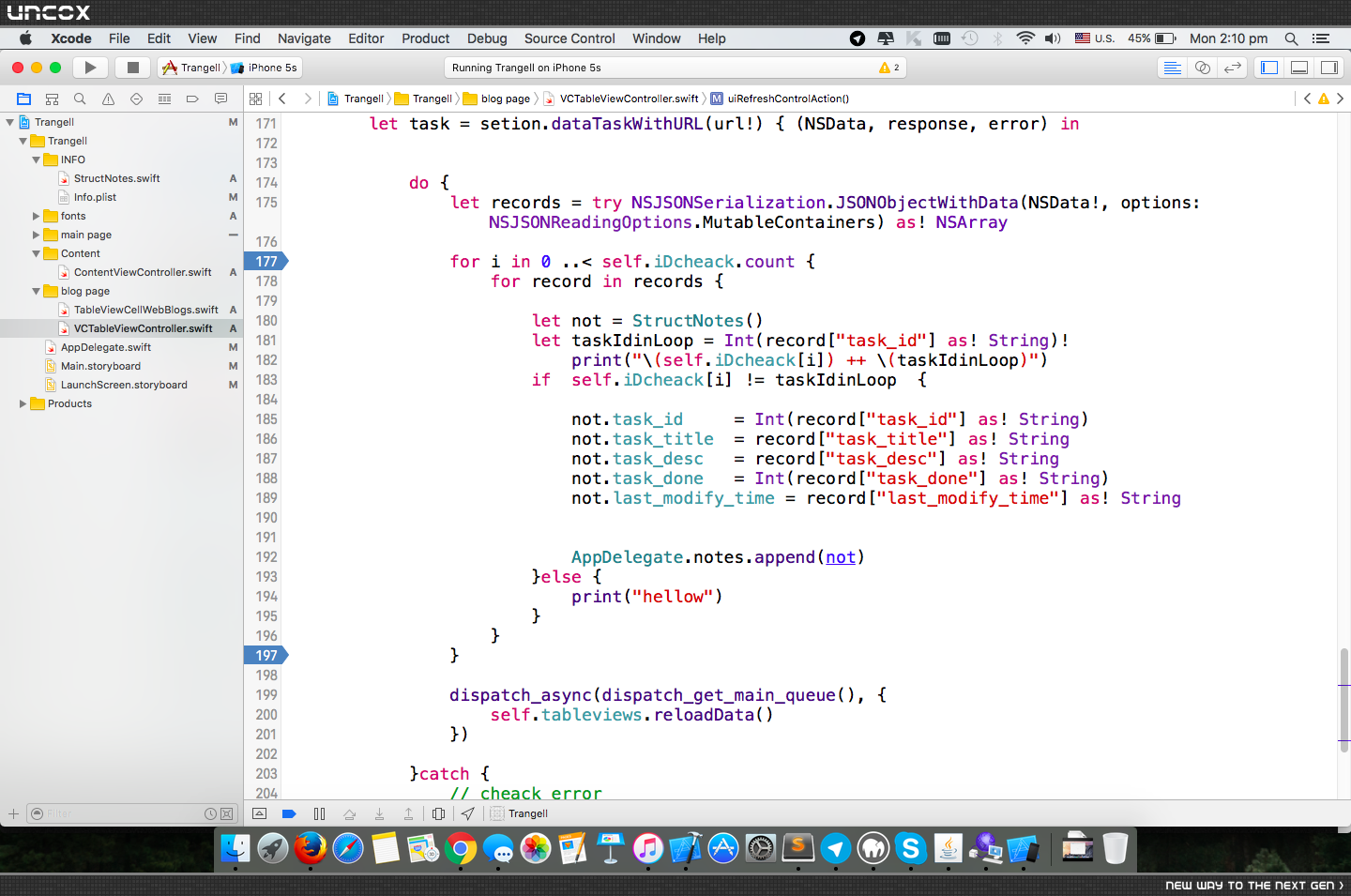Show the Standard editor
Image resolution: width=1351 pixels, height=896 pixels.
click(1172, 68)
